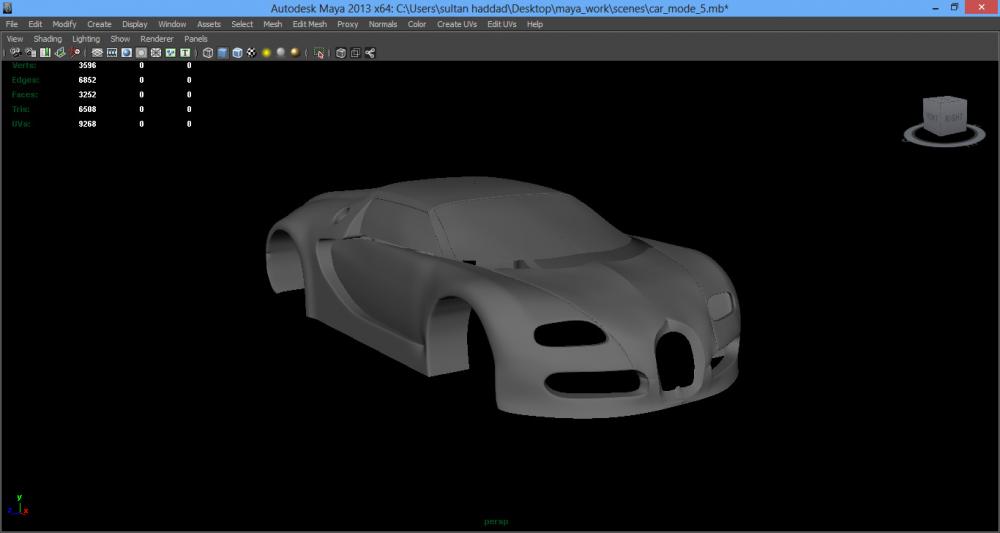1000x533 pixels.
Task: Click the Isolate Select icon
Action: (319, 53)
